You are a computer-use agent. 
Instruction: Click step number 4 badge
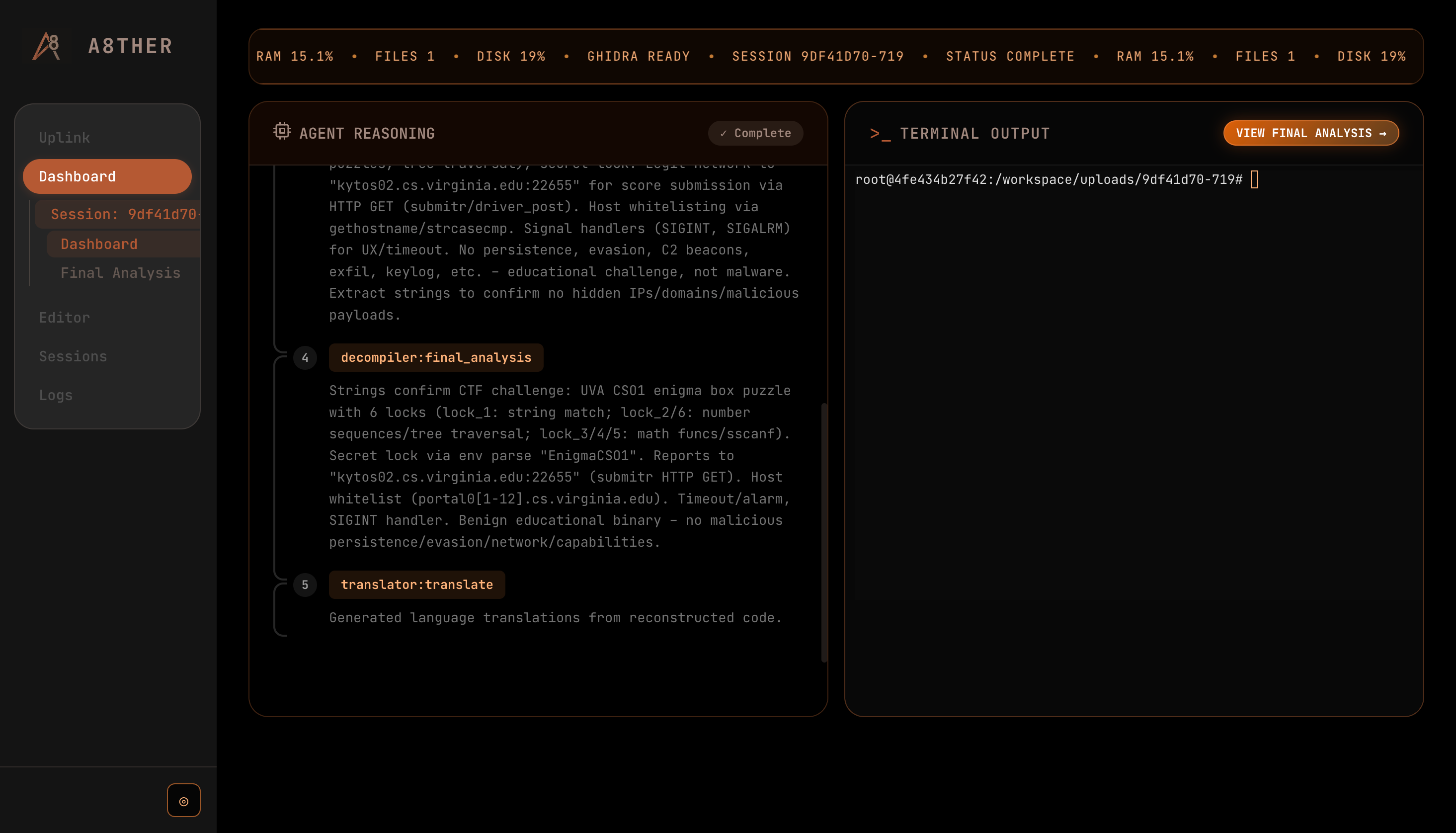(x=305, y=357)
